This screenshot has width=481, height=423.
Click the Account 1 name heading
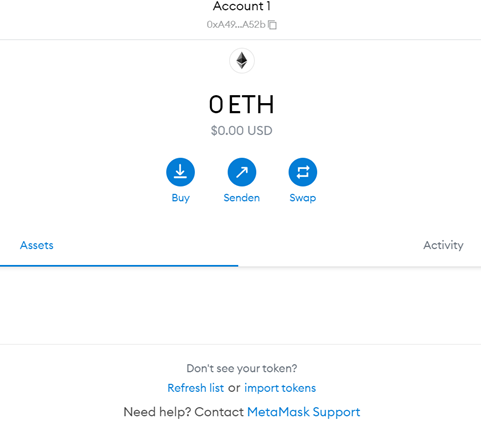tap(242, 6)
